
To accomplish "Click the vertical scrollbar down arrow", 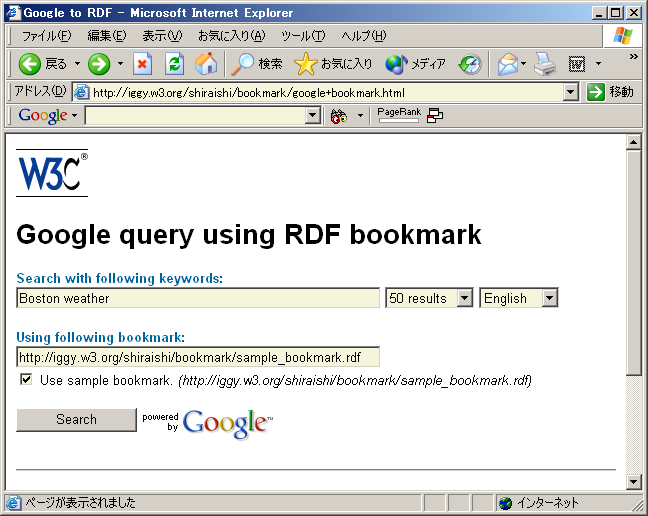I will (x=633, y=482).
